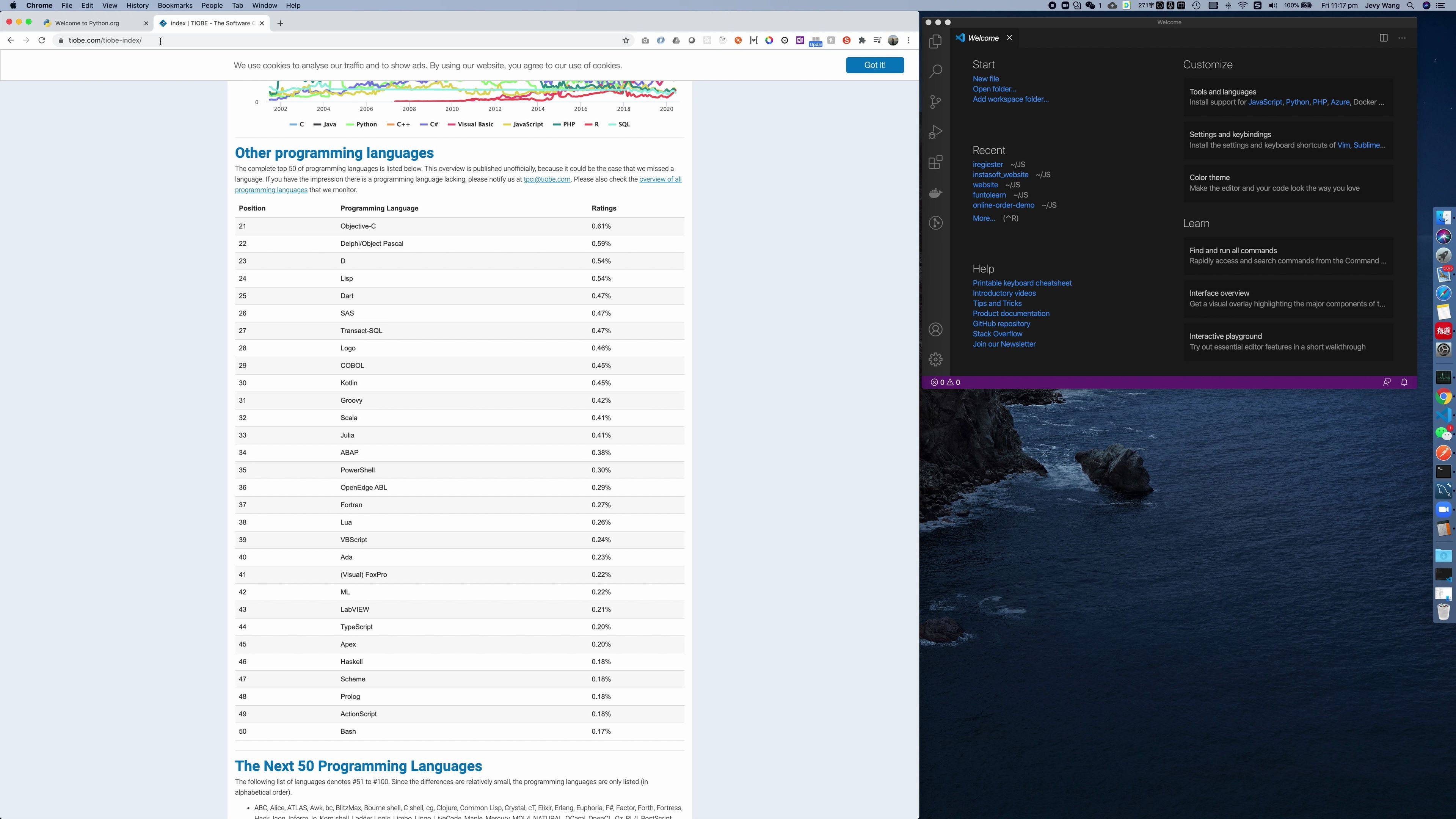The width and height of the screenshot is (1456, 819).
Task: Bookmark this page with star icon
Action: pyautogui.click(x=626, y=41)
